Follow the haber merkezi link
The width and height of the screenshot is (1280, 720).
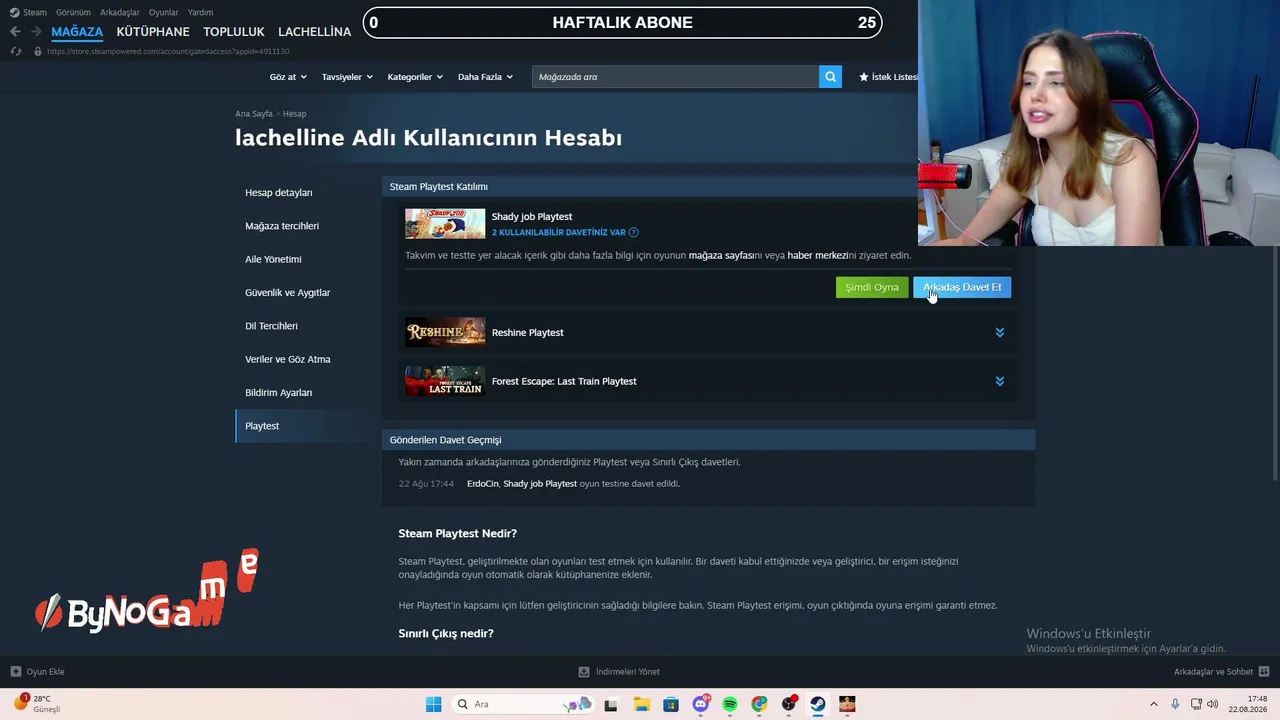click(817, 255)
